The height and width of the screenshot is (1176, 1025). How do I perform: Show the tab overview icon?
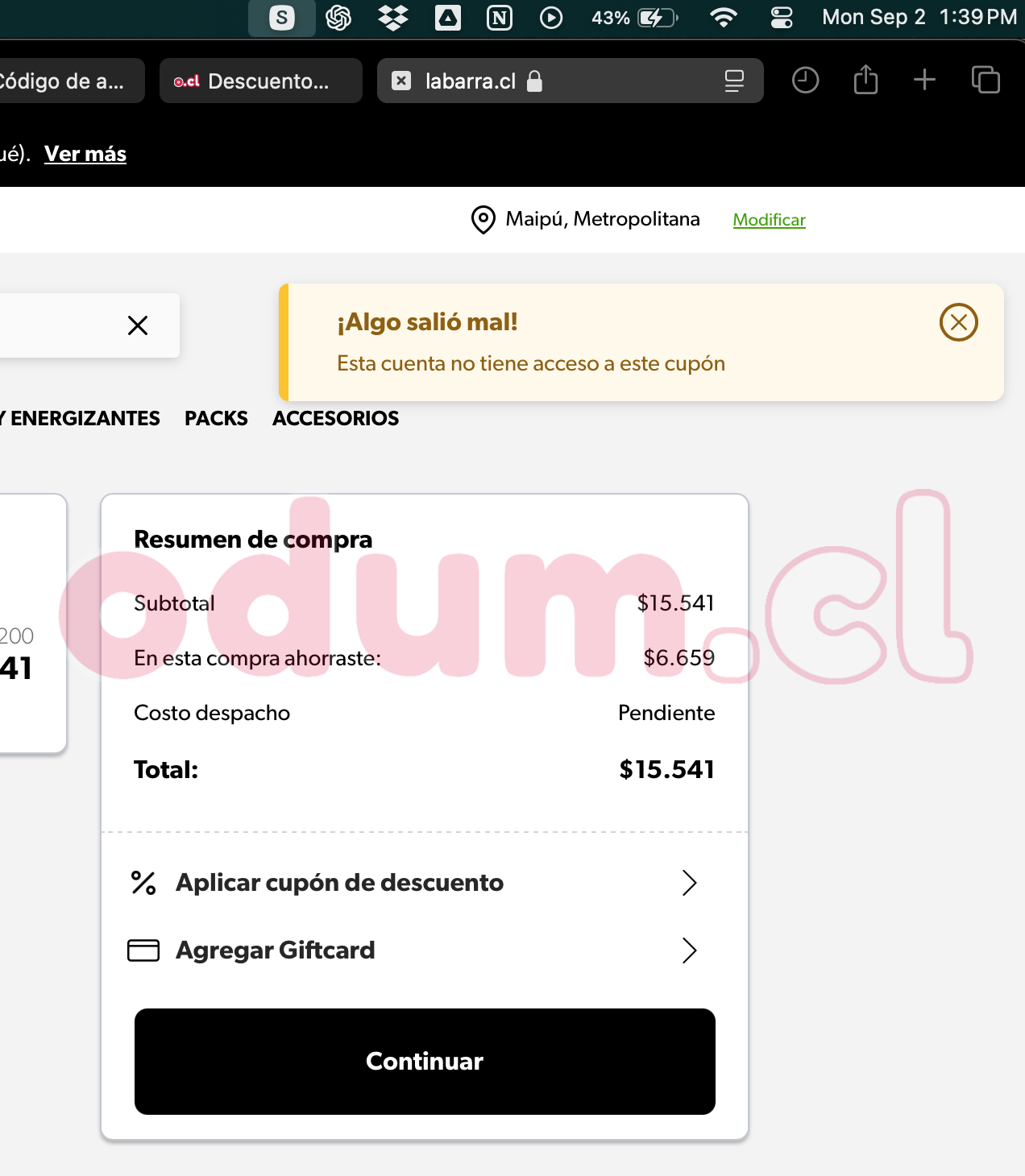point(985,81)
